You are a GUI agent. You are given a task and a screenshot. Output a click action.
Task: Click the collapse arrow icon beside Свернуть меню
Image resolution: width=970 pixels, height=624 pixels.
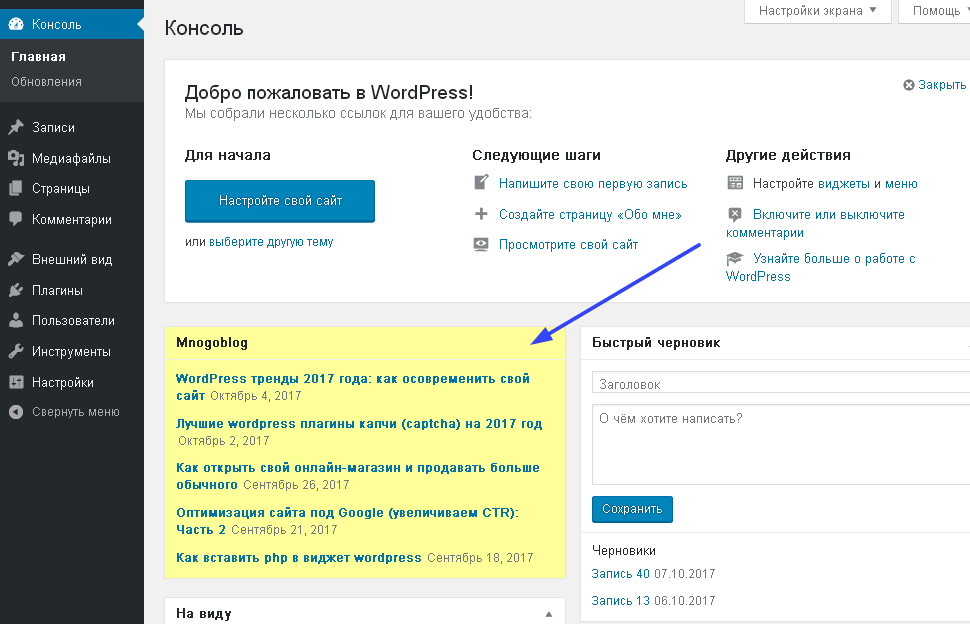pos(16,412)
